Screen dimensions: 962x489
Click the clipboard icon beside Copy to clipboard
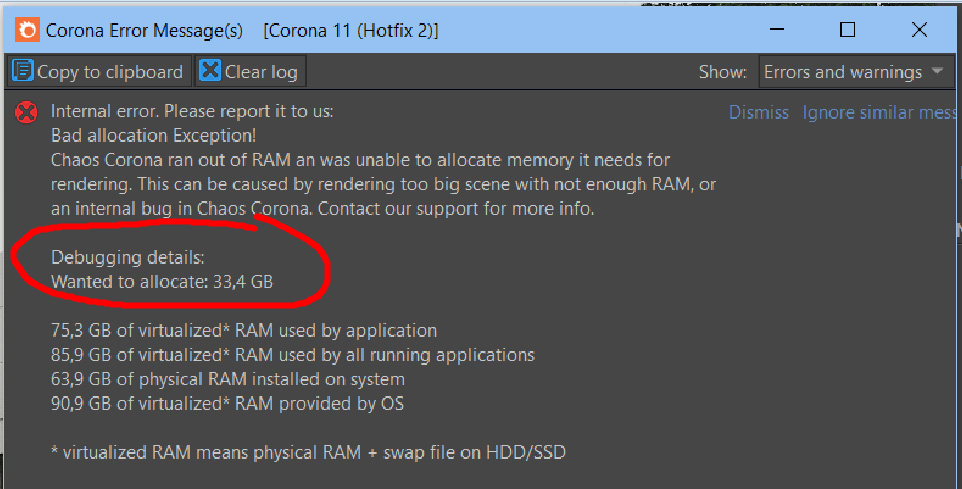coord(23,71)
